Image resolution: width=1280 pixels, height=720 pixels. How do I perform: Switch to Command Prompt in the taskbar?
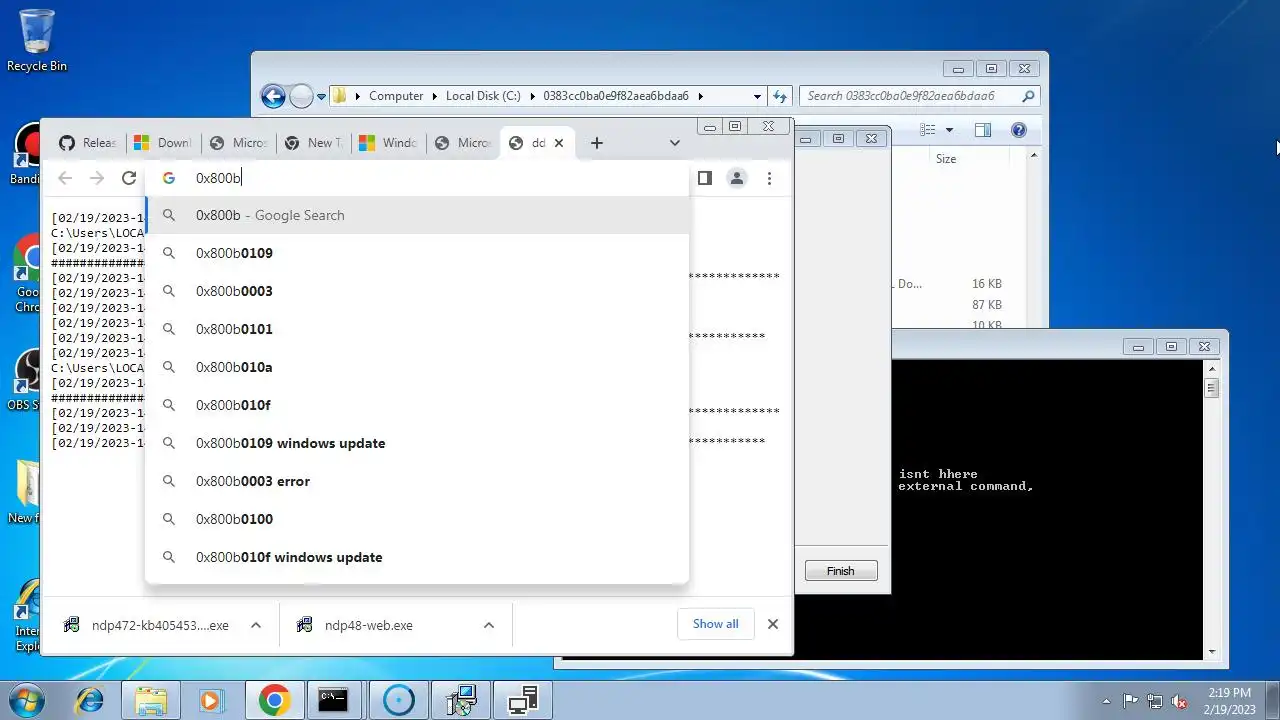pos(333,701)
